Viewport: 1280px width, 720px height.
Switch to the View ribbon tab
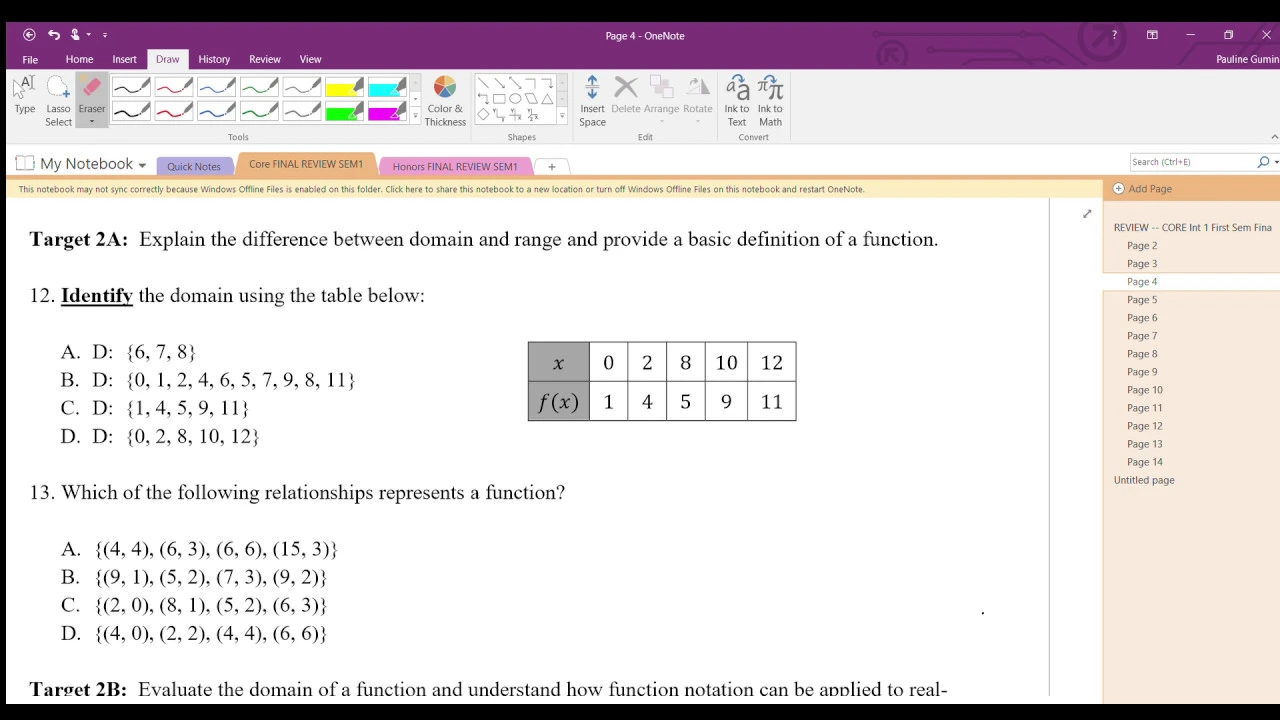pyautogui.click(x=310, y=59)
